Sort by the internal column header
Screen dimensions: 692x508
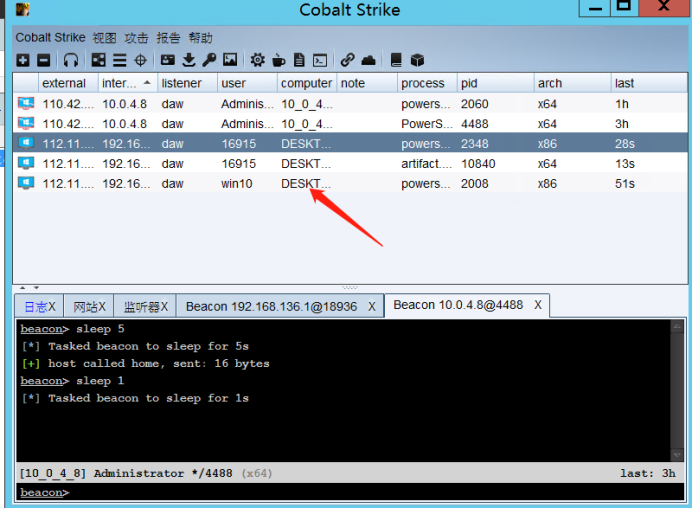(x=128, y=83)
